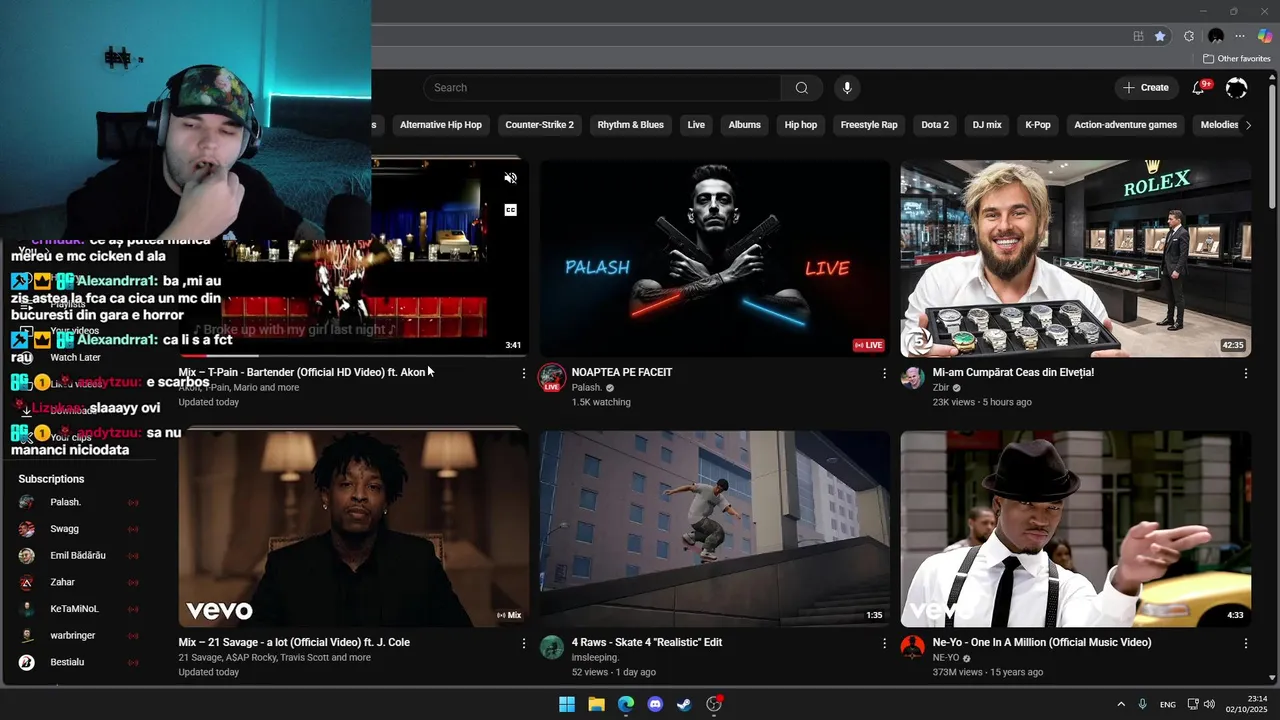
Task: Click the Edge favorites star icon
Action: (1160, 36)
